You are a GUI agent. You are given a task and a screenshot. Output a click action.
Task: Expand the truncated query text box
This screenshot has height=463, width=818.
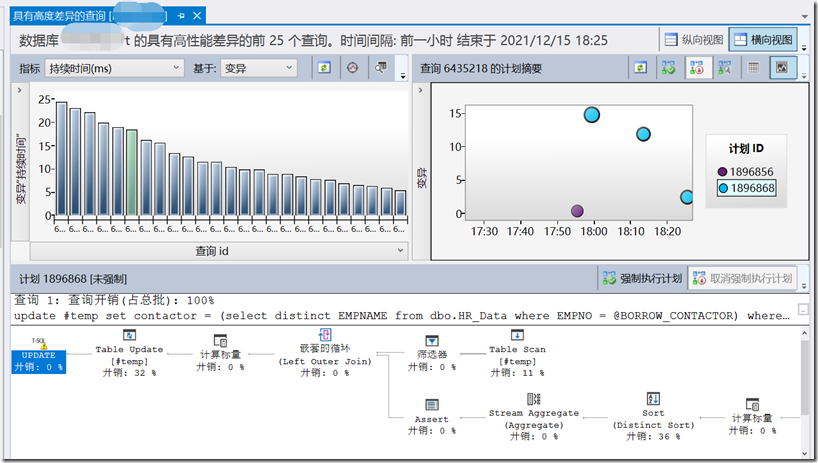[x=802, y=309]
